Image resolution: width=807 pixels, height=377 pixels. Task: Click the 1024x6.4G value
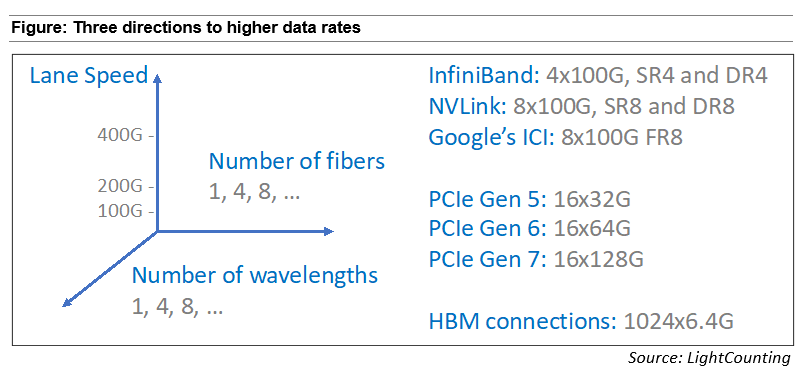point(678,322)
